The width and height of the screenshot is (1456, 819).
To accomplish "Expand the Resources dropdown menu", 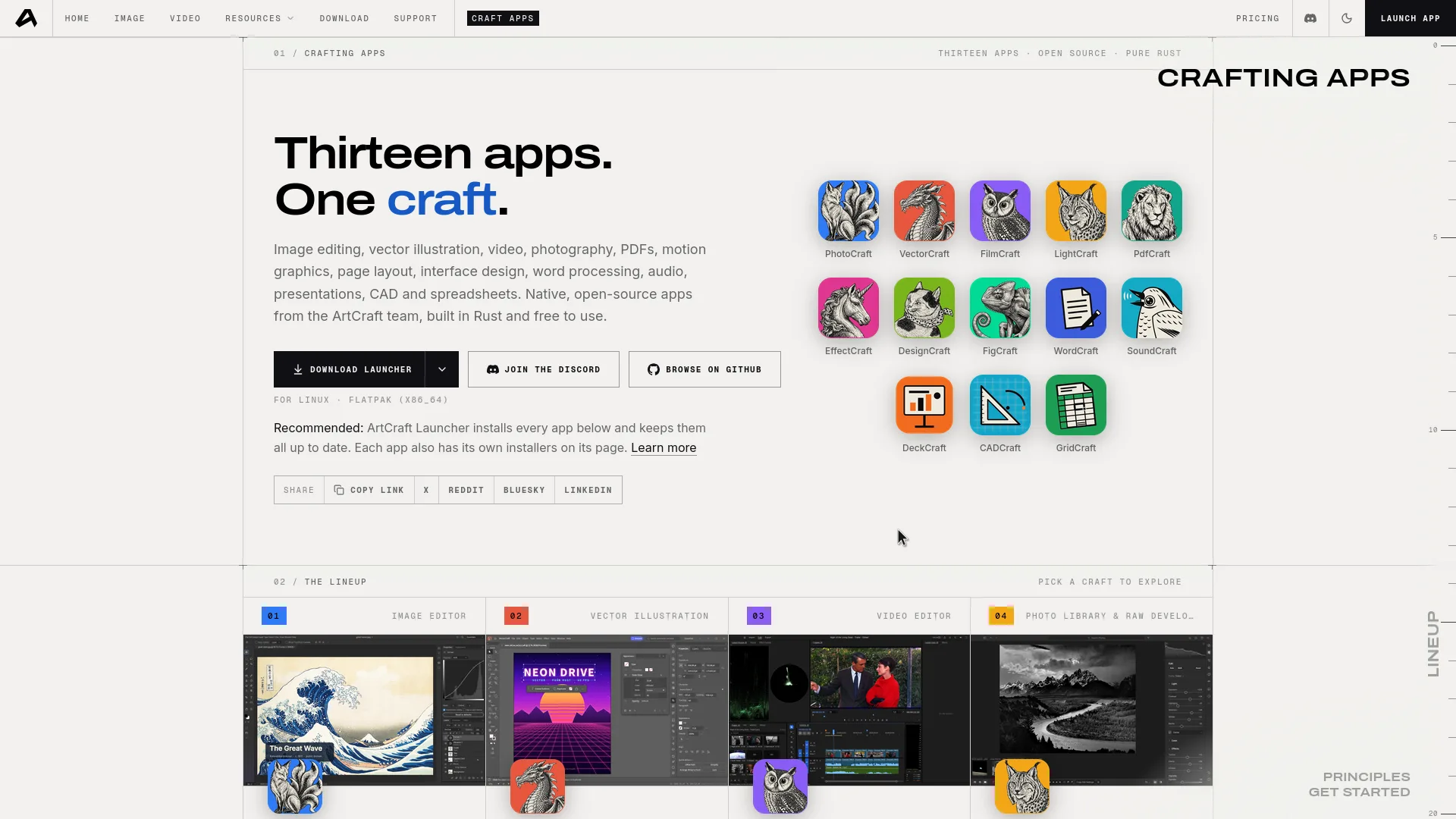I will (259, 18).
